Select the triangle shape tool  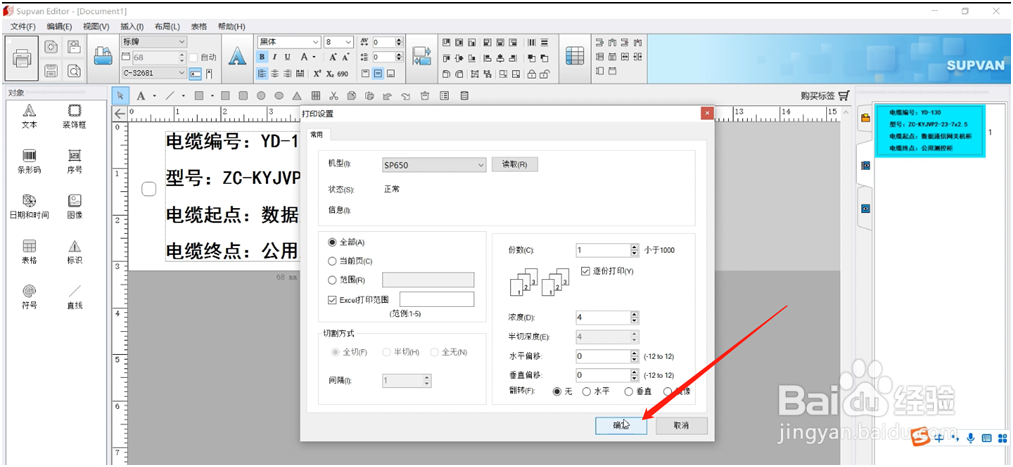(297, 96)
